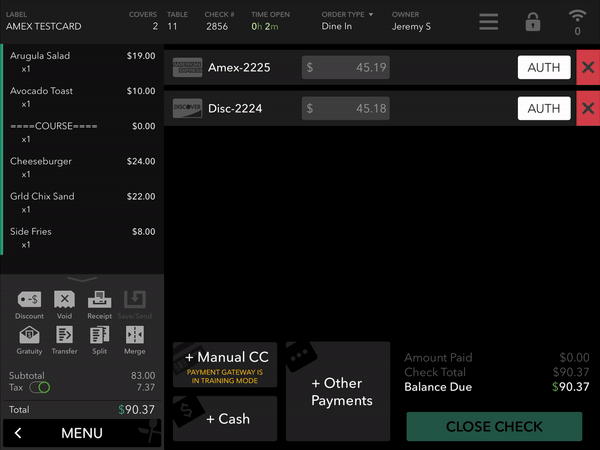Select the Cheeseburger item
The image size is (600, 450).
click(x=83, y=167)
